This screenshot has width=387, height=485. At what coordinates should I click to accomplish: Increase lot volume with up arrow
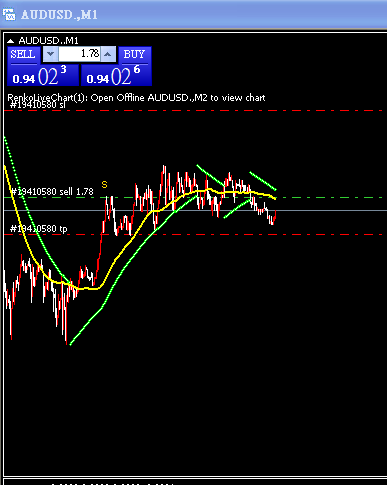(108, 54)
